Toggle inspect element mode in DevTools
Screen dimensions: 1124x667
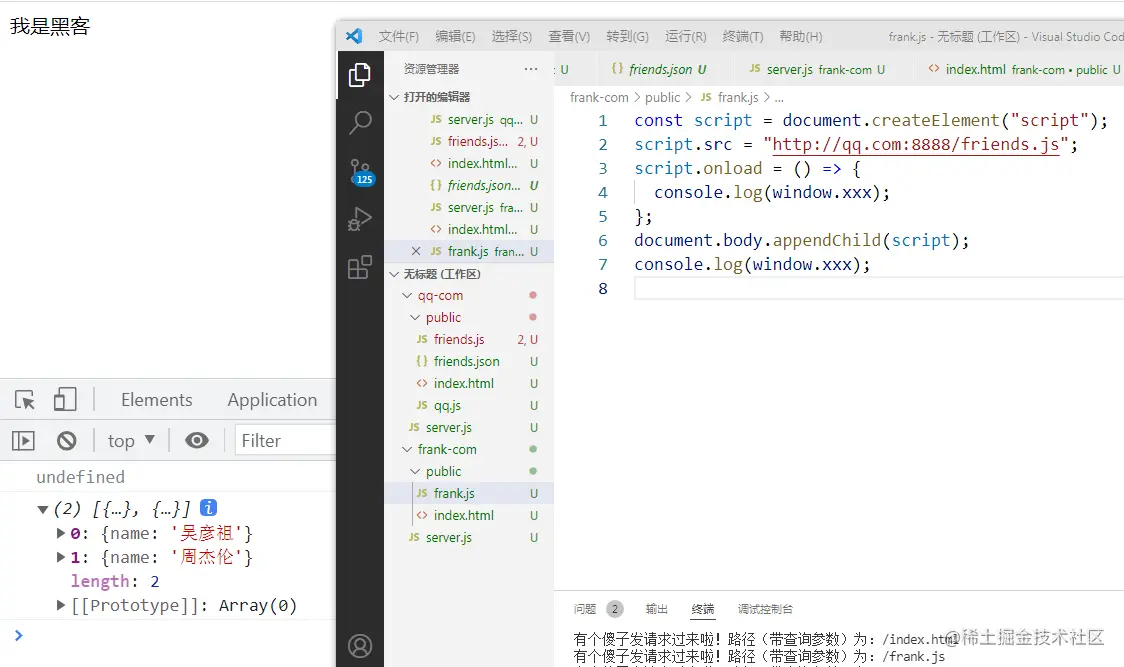(x=24, y=399)
